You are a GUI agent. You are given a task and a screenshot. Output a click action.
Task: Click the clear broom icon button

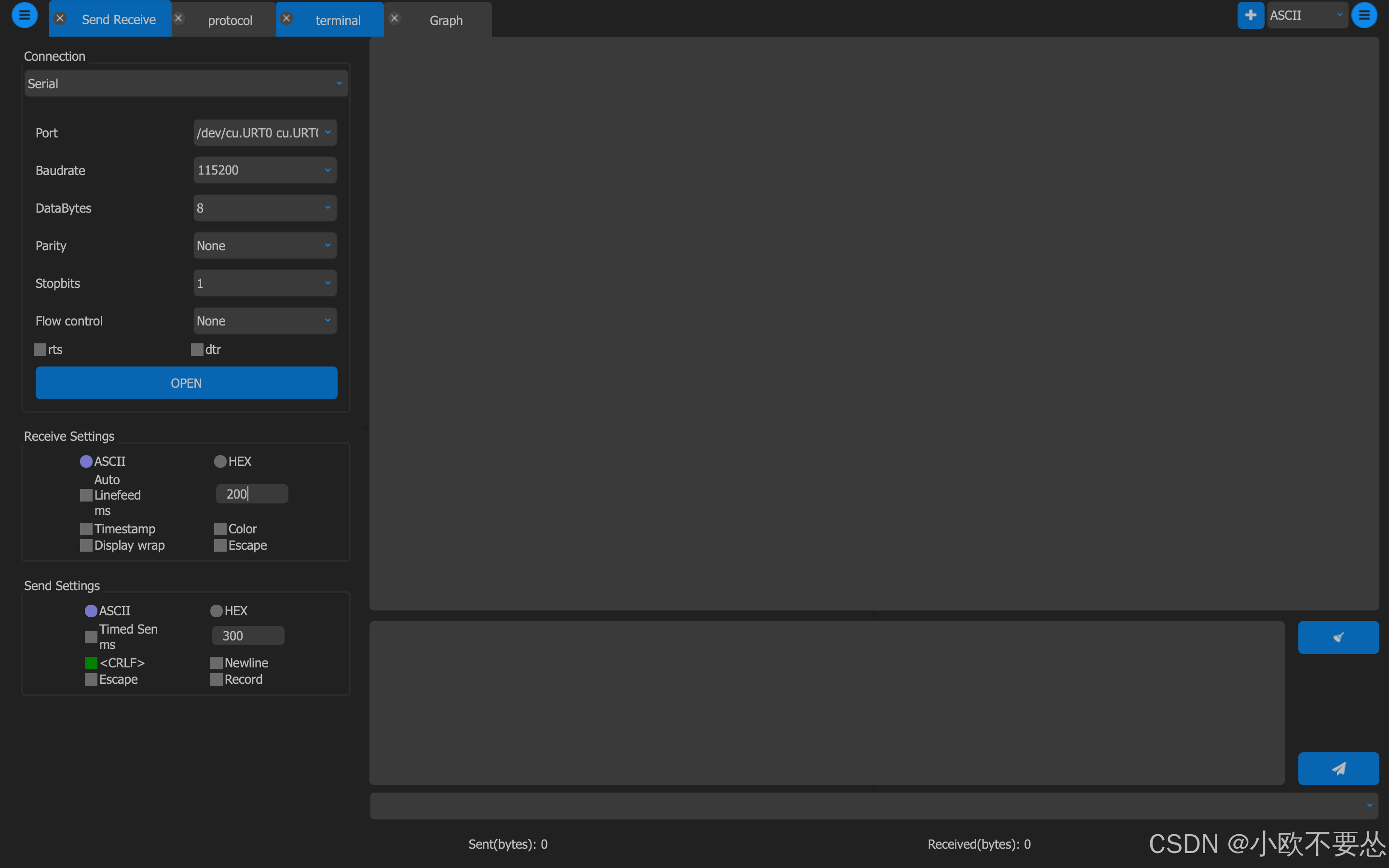click(1338, 637)
